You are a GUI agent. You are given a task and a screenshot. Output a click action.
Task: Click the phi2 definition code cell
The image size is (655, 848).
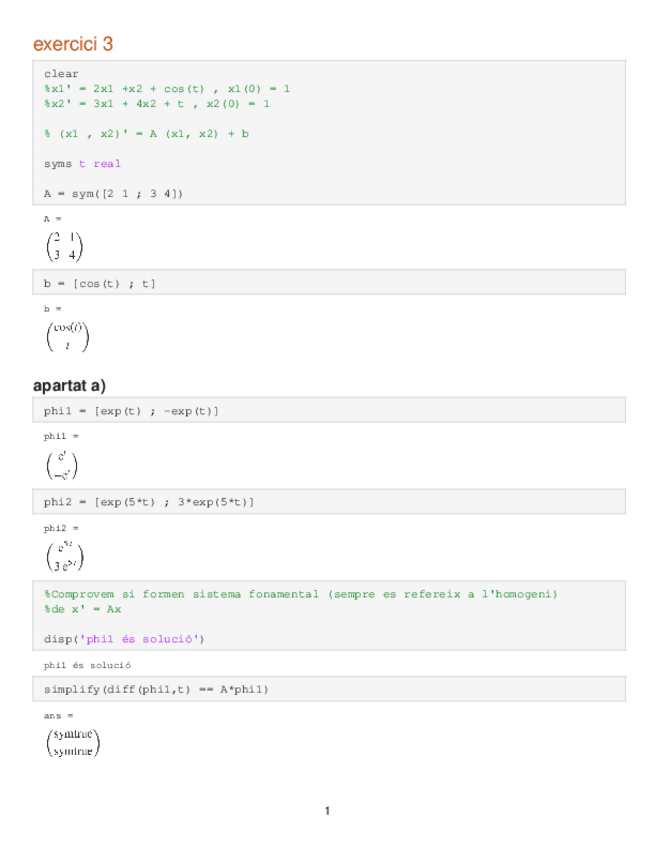(x=149, y=502)
